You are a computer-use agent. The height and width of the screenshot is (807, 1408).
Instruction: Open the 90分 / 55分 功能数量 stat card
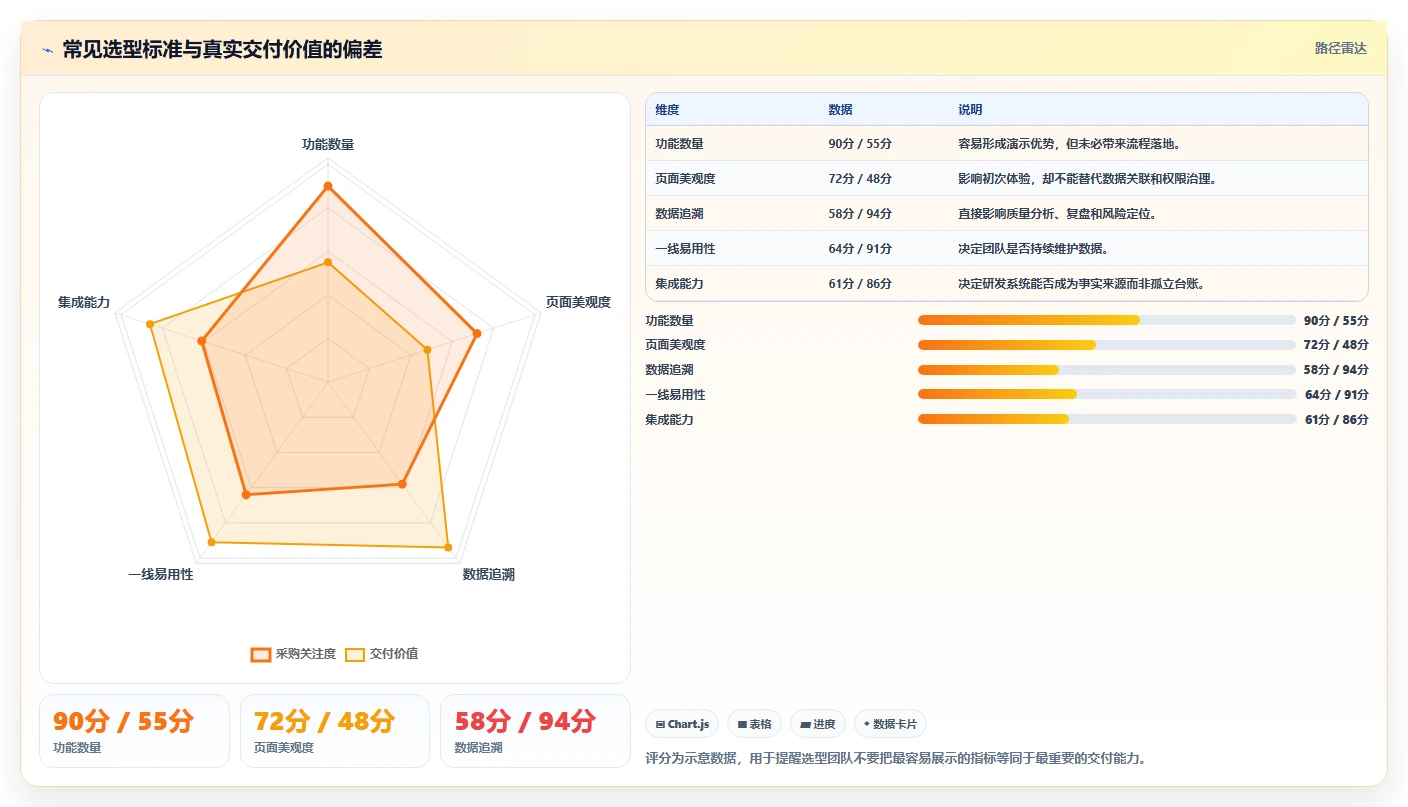[134, 731]
